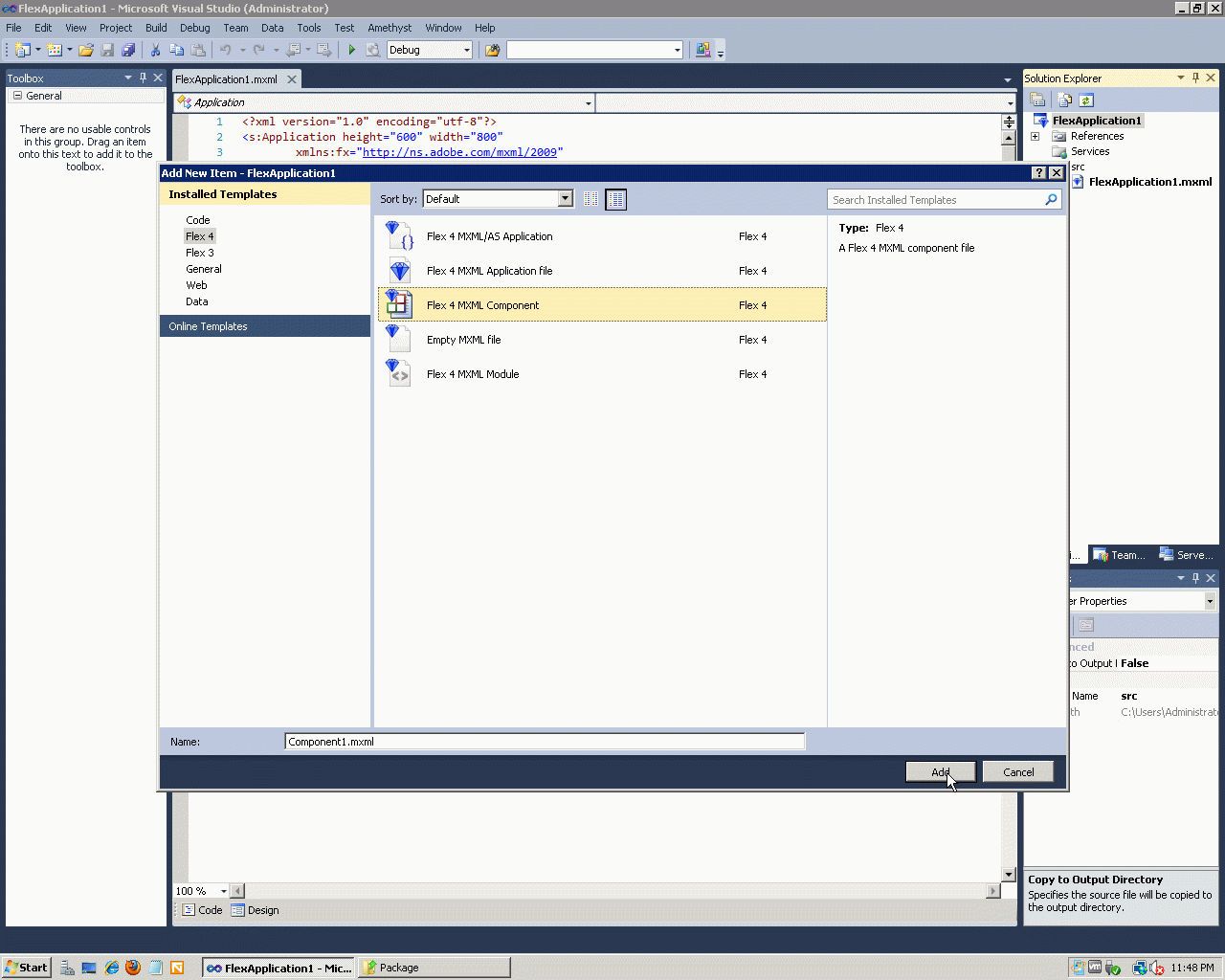The width and height of the screenshot is (1225, 980).
Task: Click Properties icon in Solution Explorer toolbar
Action: tap(1037, 100)
